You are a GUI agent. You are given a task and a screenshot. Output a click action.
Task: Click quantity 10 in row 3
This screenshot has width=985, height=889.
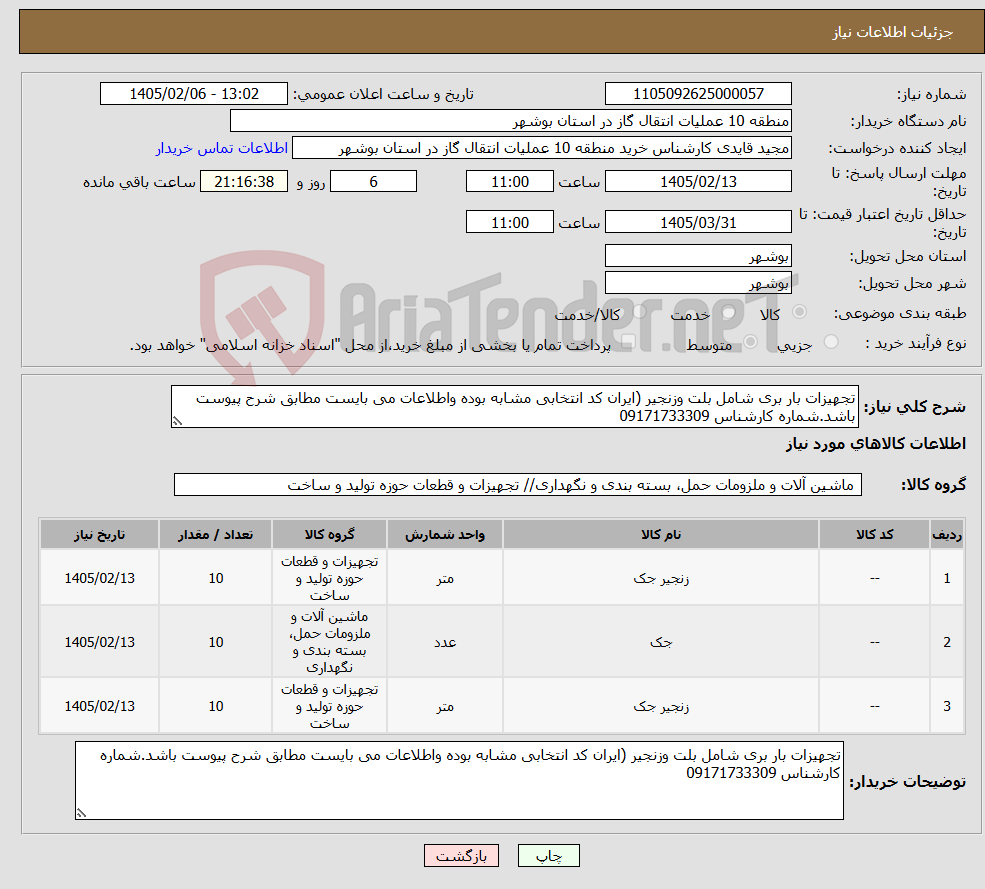215,706
